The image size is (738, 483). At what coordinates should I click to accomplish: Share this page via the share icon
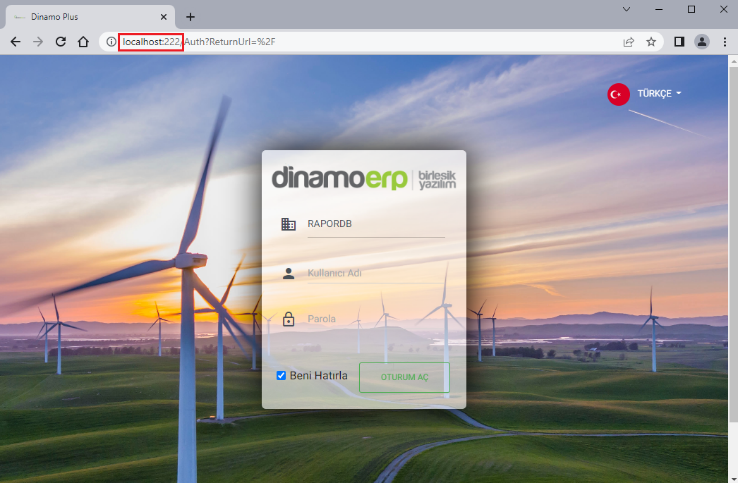coord(629,42)
